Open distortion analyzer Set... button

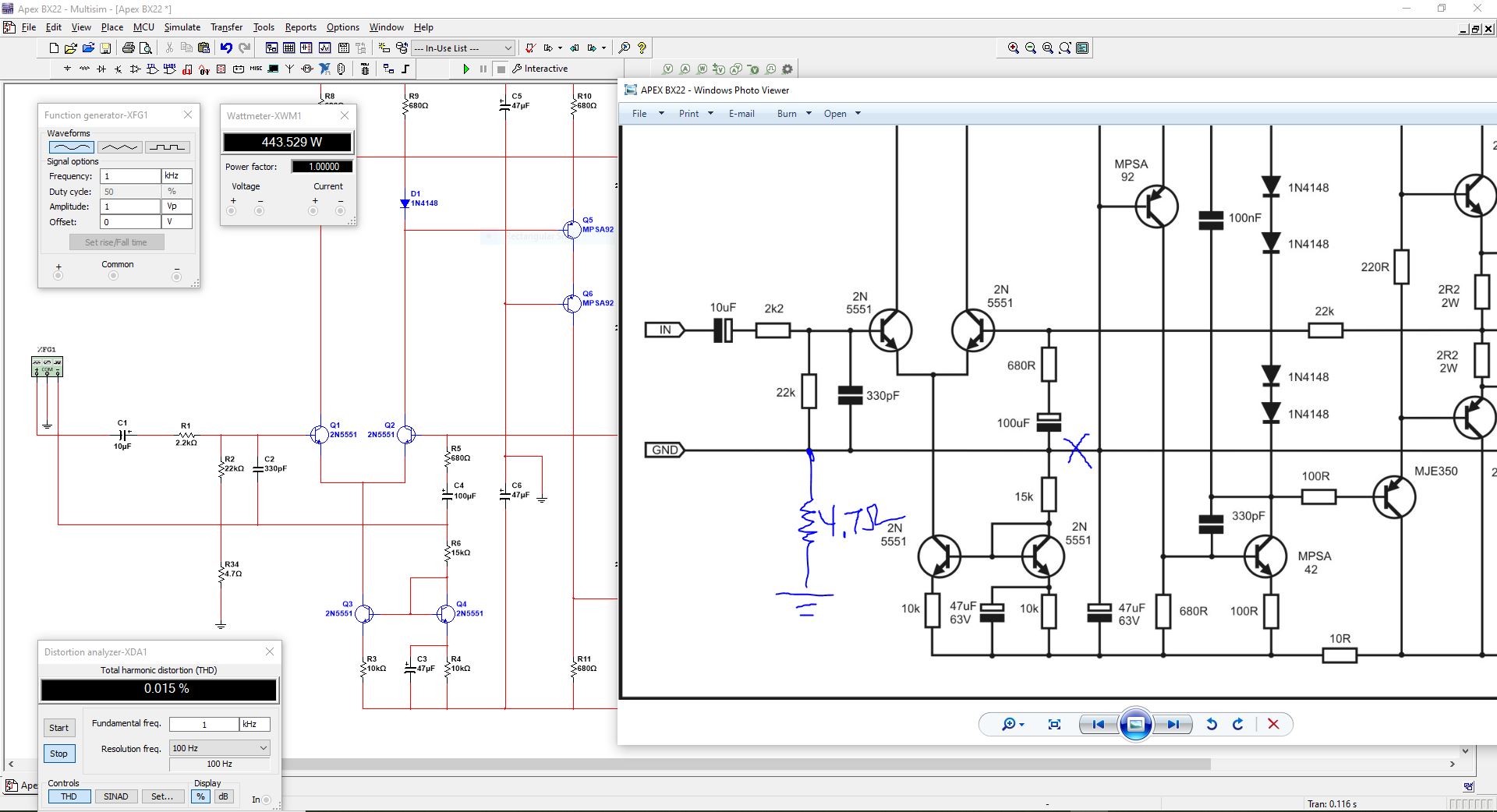(162, 796)
